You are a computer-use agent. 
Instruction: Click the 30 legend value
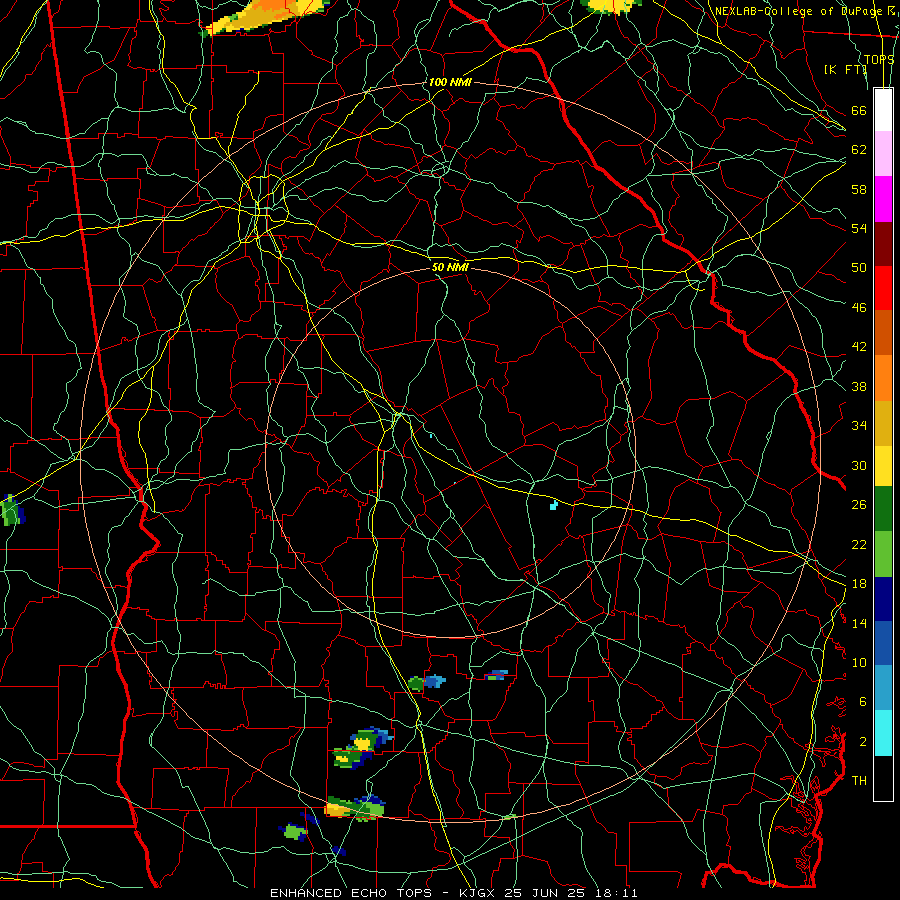(x=859, y=465)
